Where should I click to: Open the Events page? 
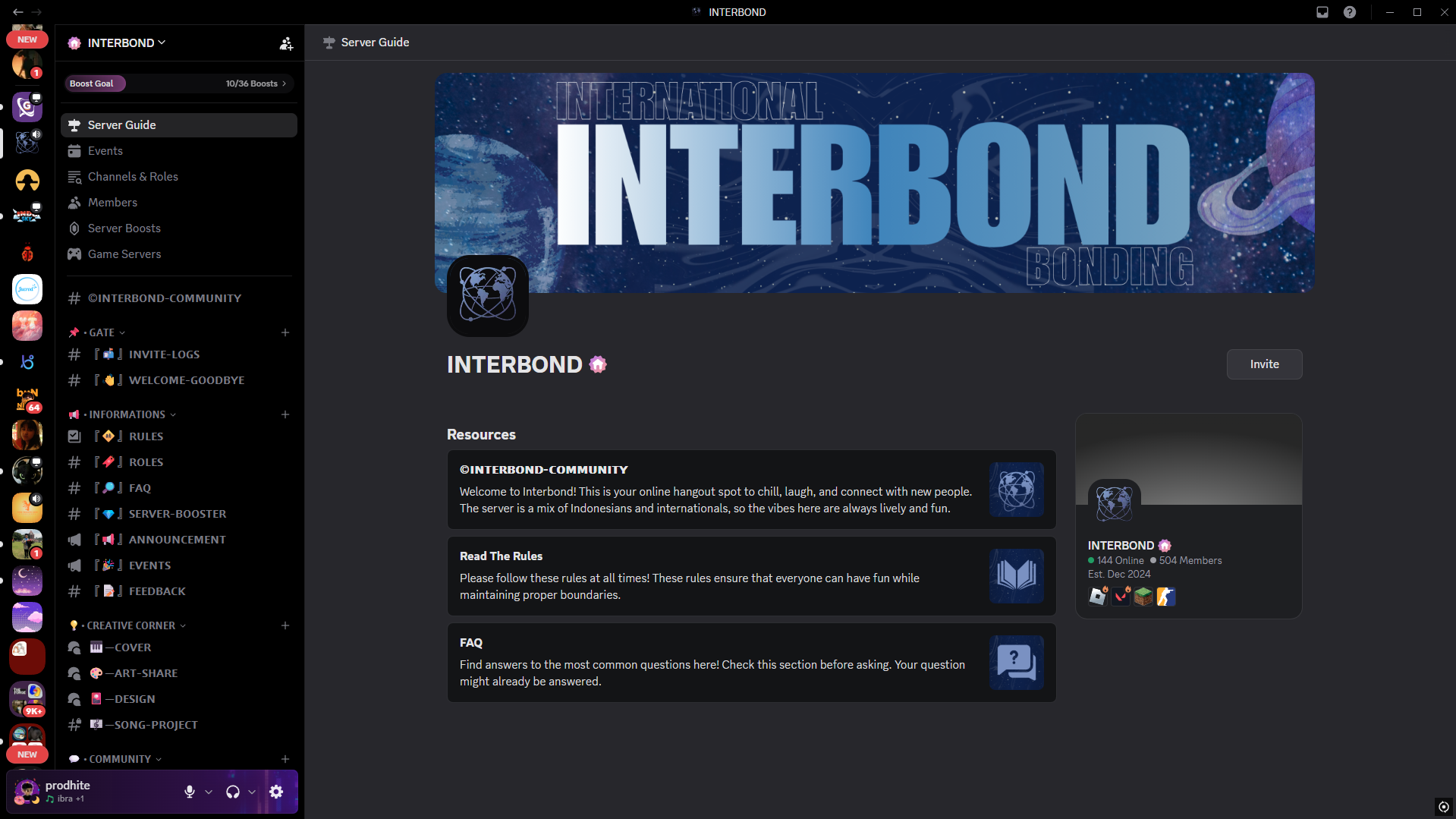point(179,151)
